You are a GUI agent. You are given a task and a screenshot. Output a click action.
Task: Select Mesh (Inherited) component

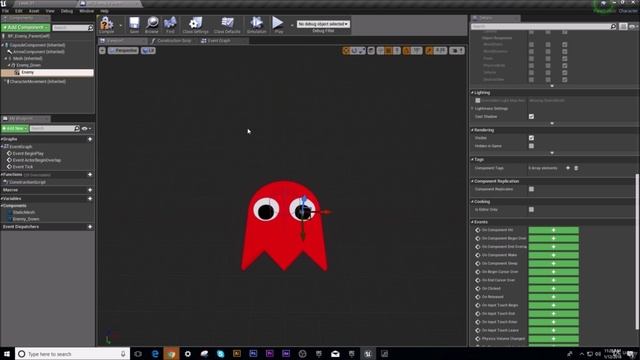[x=27, y=58]
